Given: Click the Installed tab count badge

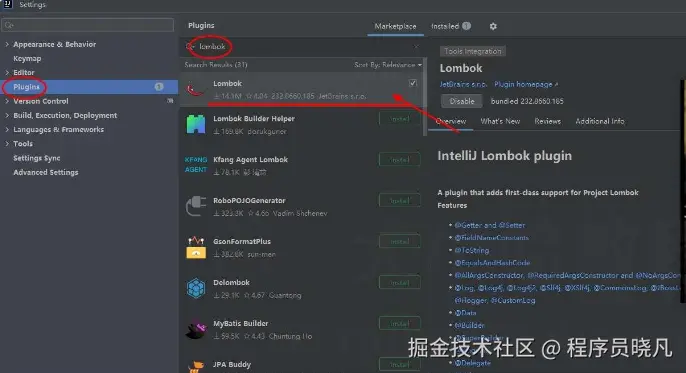Looking at the screenshot, I should click(466, 26).
